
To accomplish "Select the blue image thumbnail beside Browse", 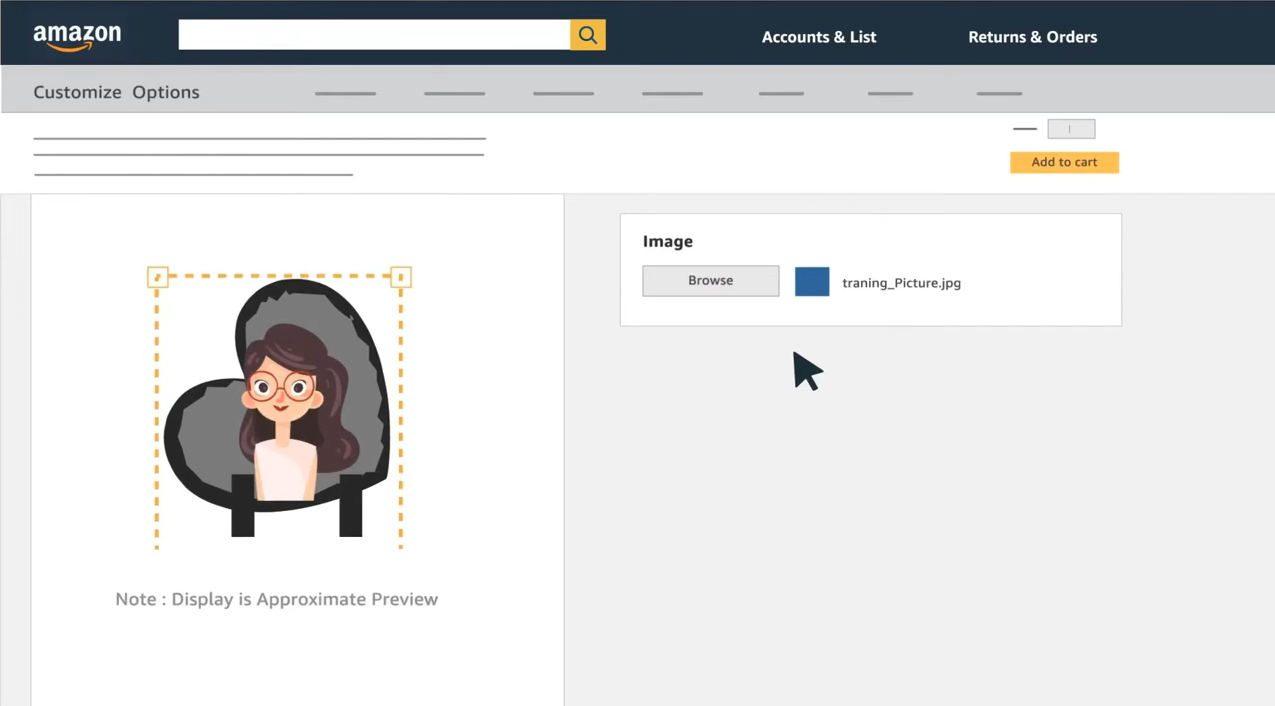I will 812,282.
